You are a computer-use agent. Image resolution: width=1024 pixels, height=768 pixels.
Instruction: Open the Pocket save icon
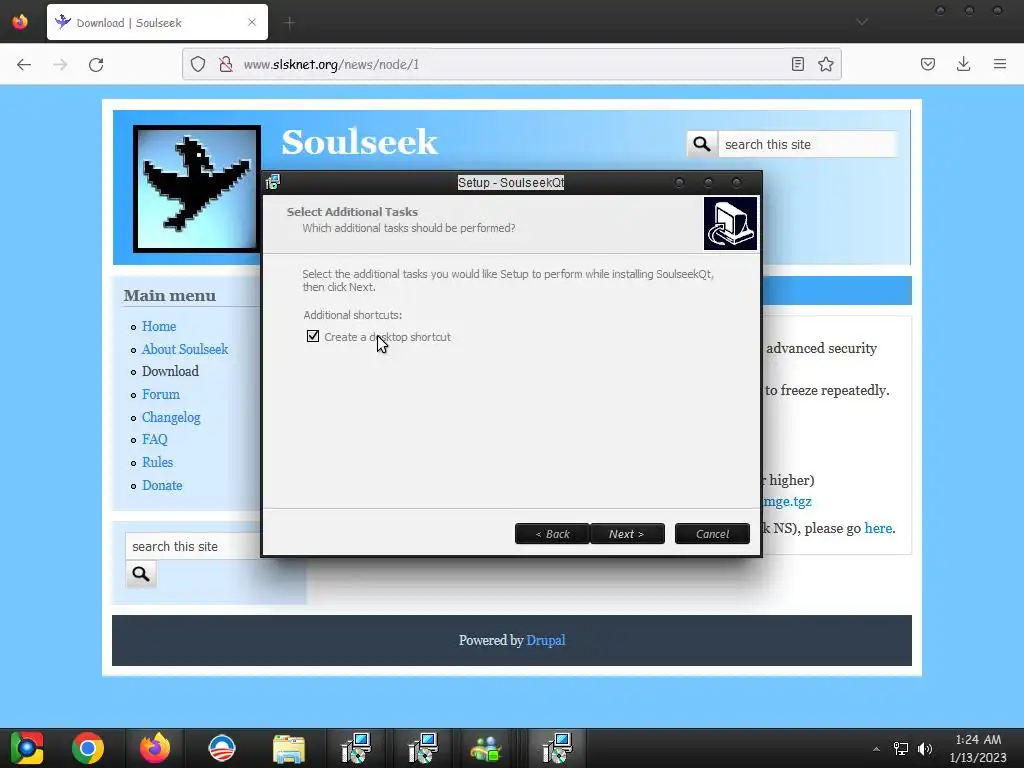click(928, 64)
